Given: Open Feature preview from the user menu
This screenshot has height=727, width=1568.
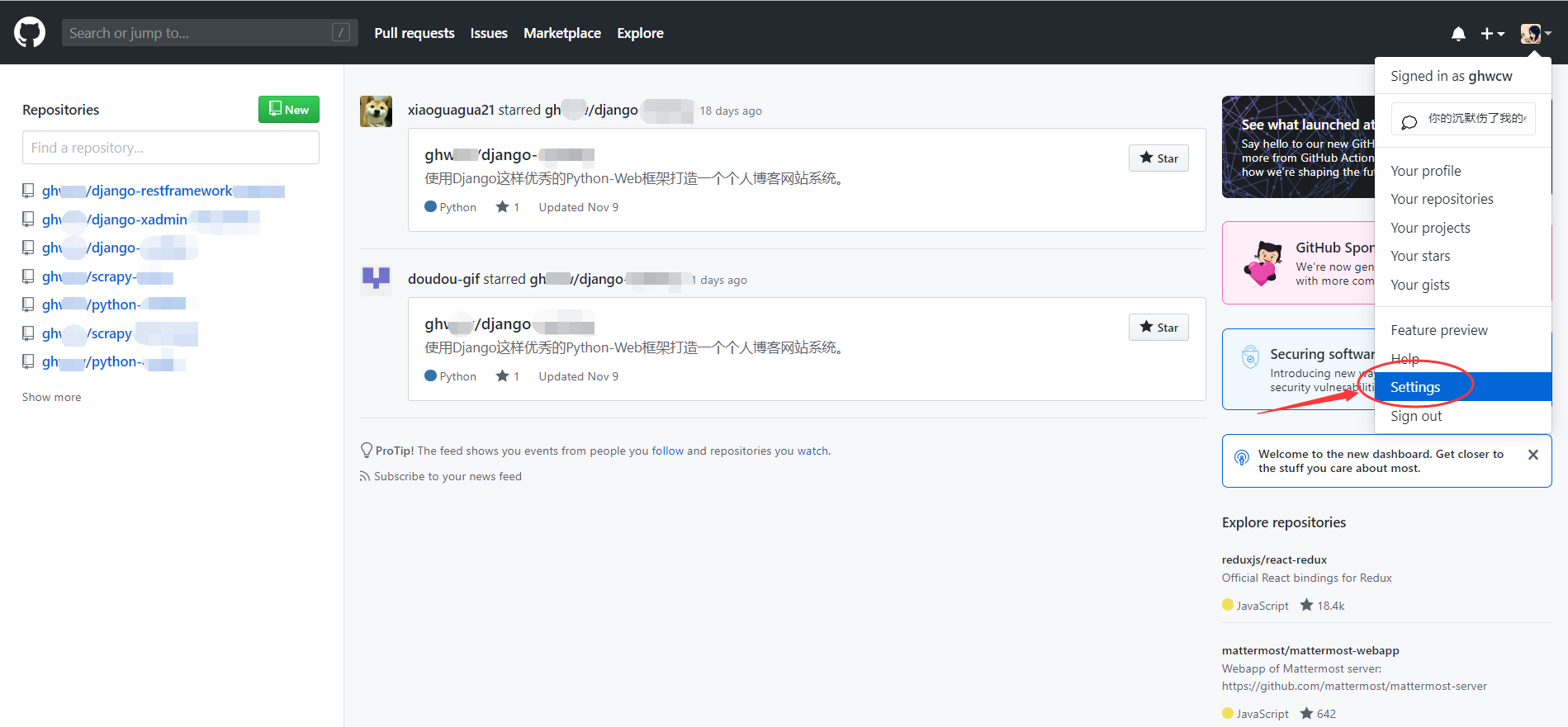Looking at the screenshot, I should [1438, 330].
